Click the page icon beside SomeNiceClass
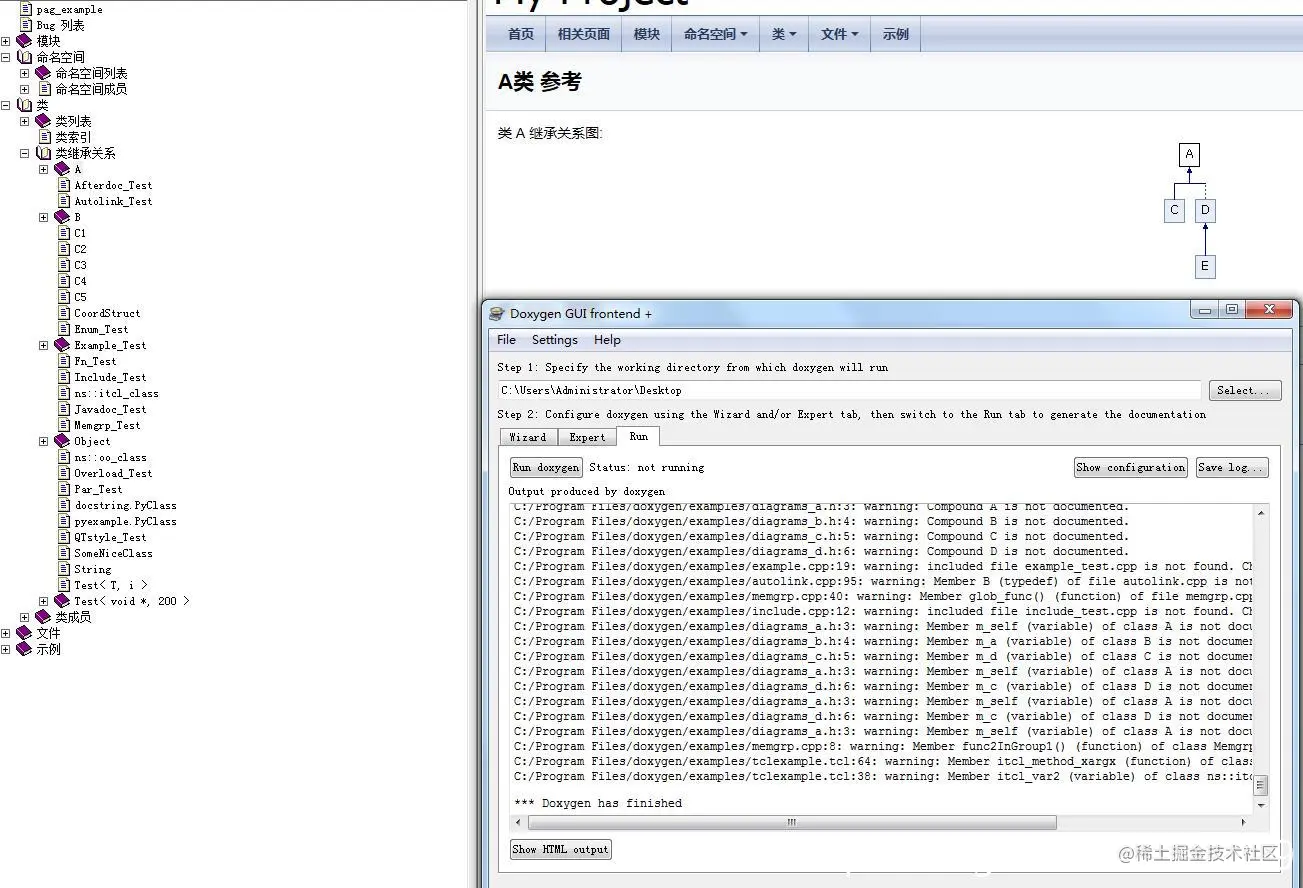The image size is (1303, 888). point(64,553)
